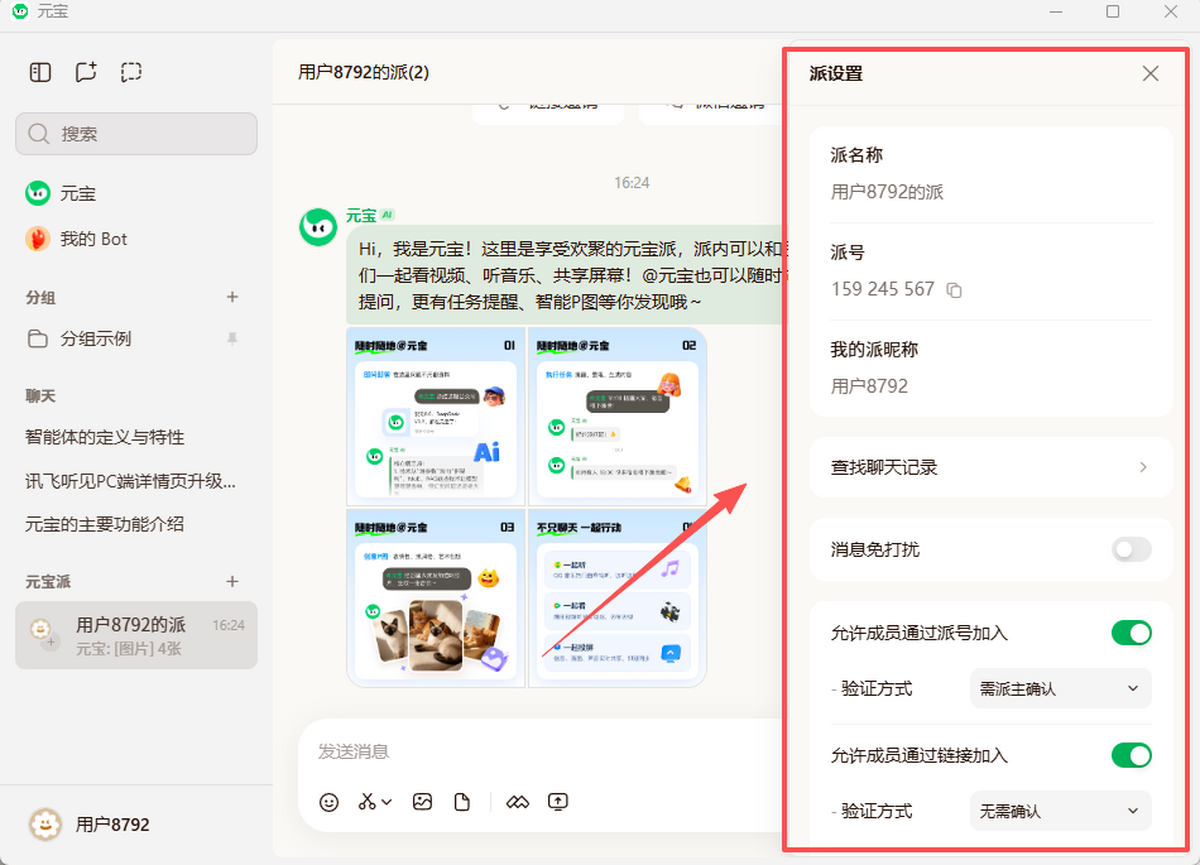Open the 需派主确认 verification dropdown

coord(1060,689)
